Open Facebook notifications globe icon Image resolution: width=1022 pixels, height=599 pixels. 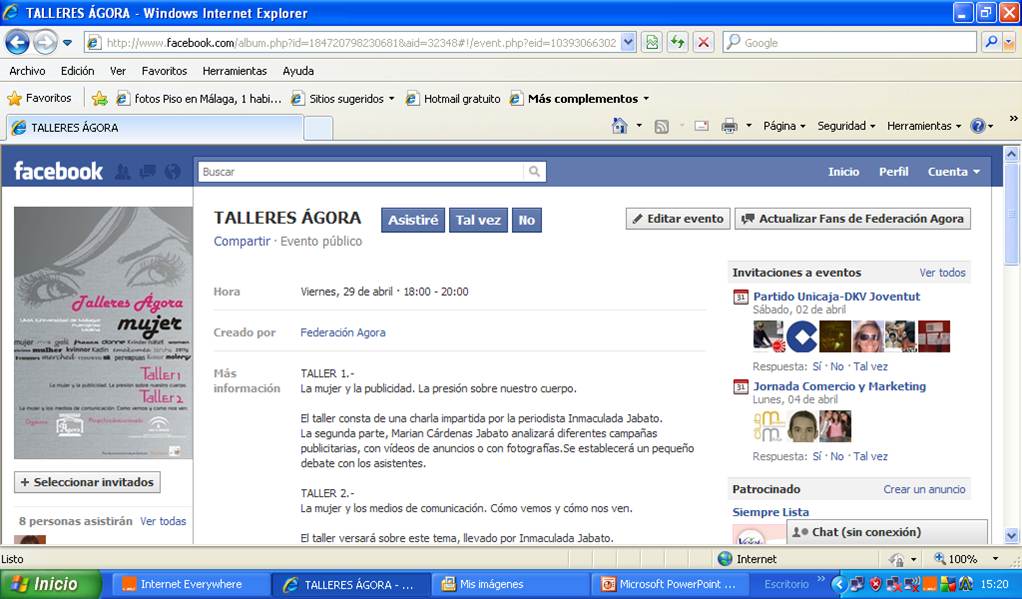tap(173, 172)
